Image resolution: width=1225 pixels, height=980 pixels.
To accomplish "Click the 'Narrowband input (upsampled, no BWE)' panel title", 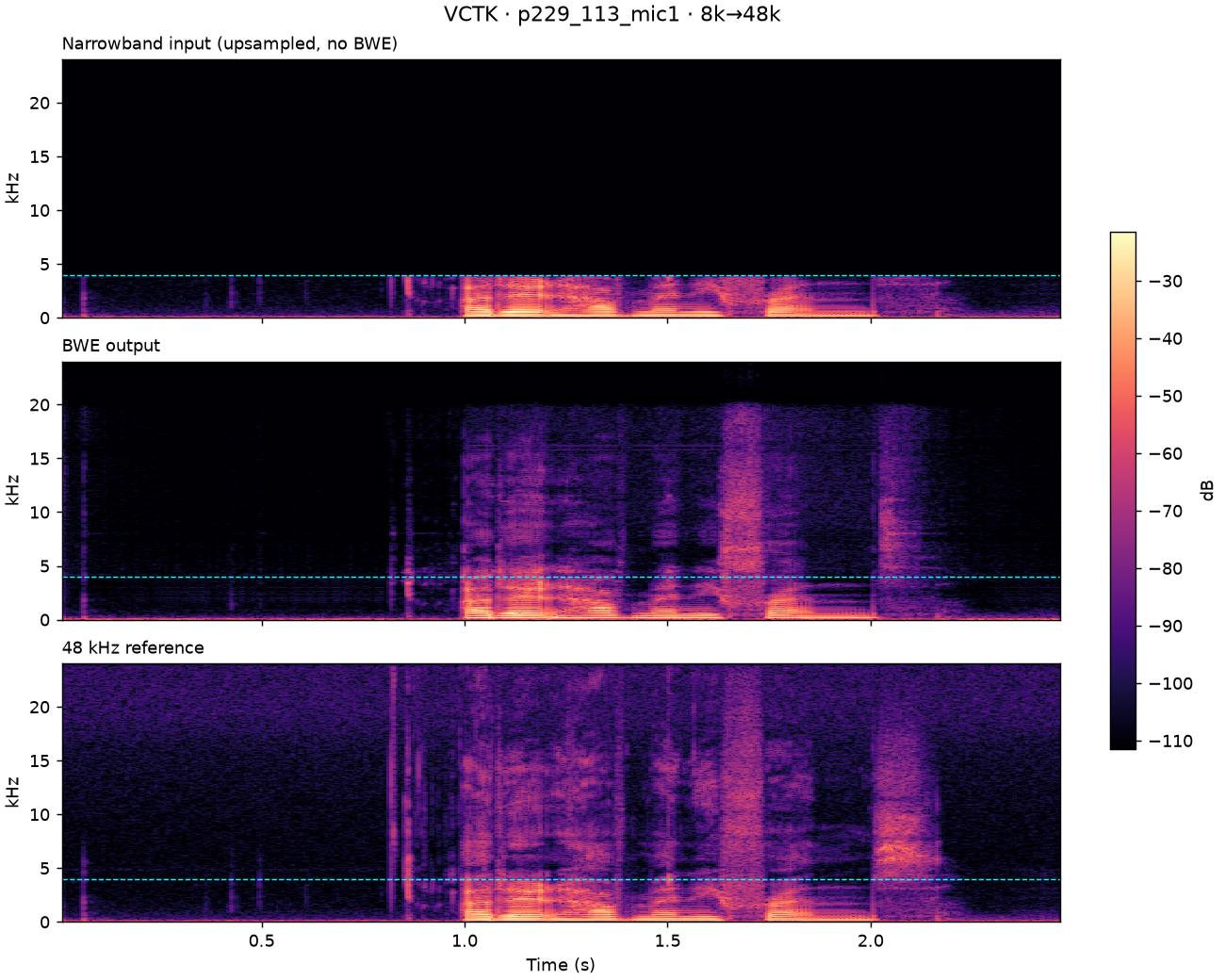I will coord(230,43).
